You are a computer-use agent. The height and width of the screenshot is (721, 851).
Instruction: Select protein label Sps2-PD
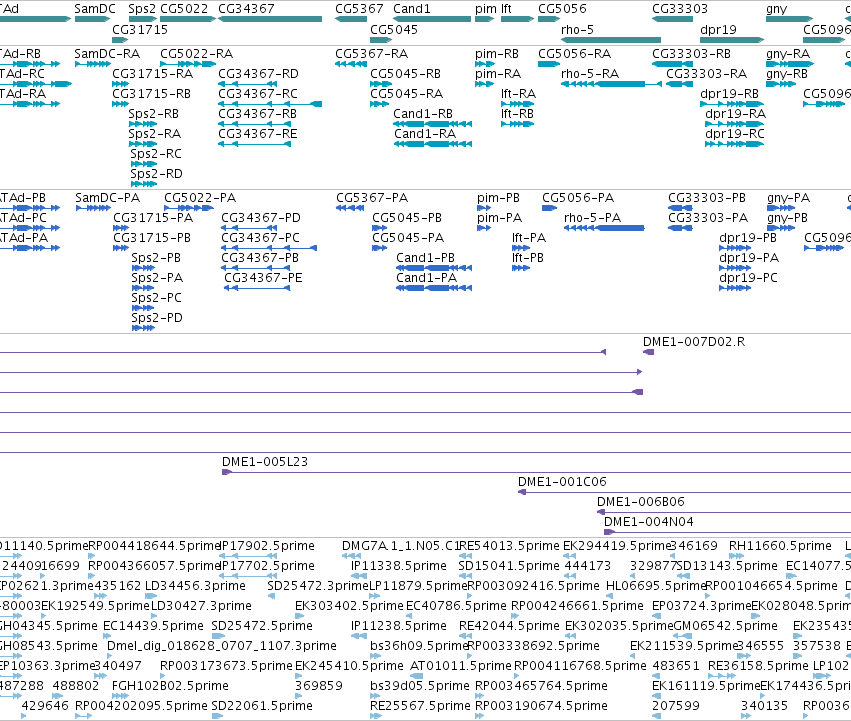tap(157, 317)
